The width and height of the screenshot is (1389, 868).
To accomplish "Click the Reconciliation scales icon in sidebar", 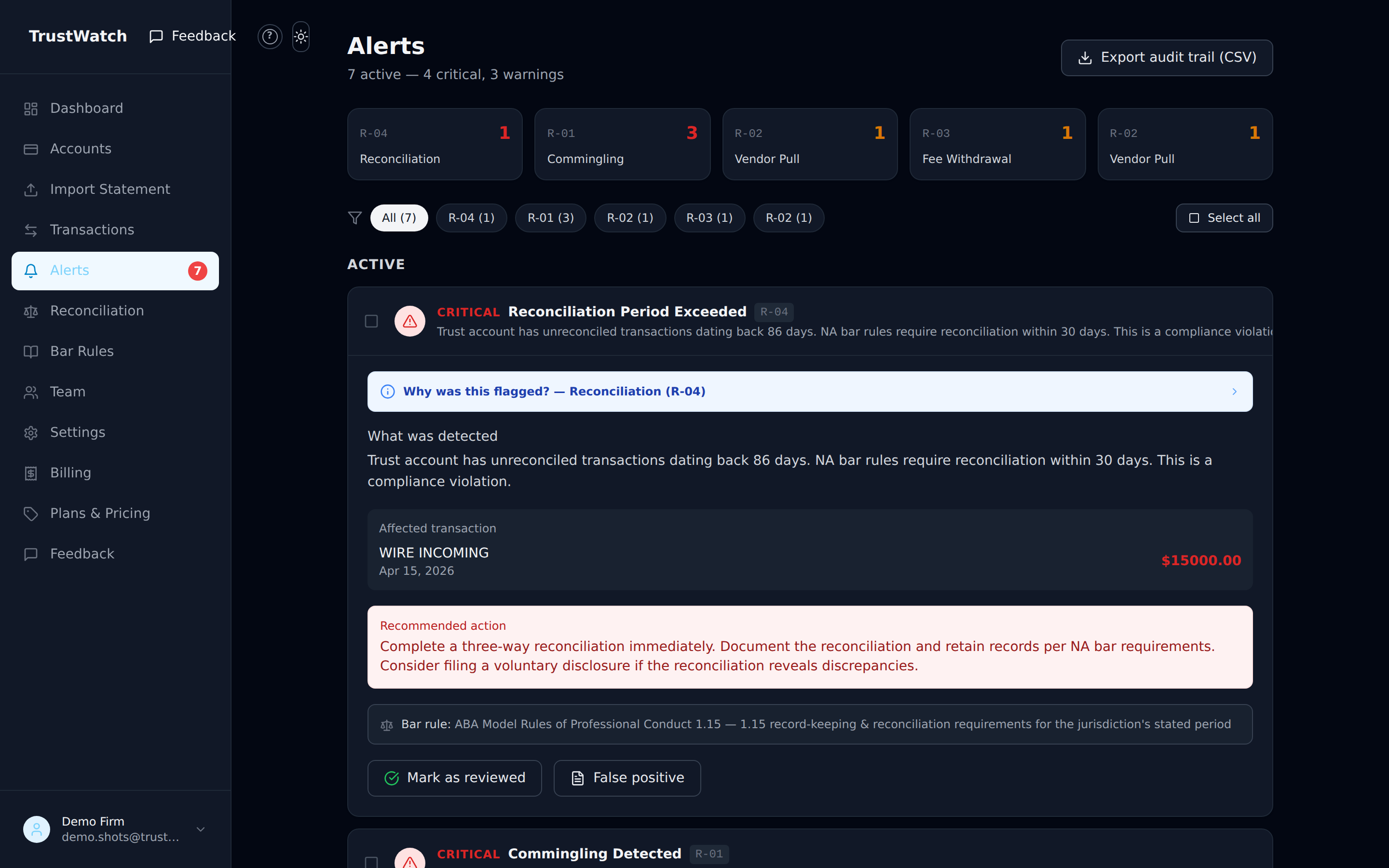I will 31,311.
